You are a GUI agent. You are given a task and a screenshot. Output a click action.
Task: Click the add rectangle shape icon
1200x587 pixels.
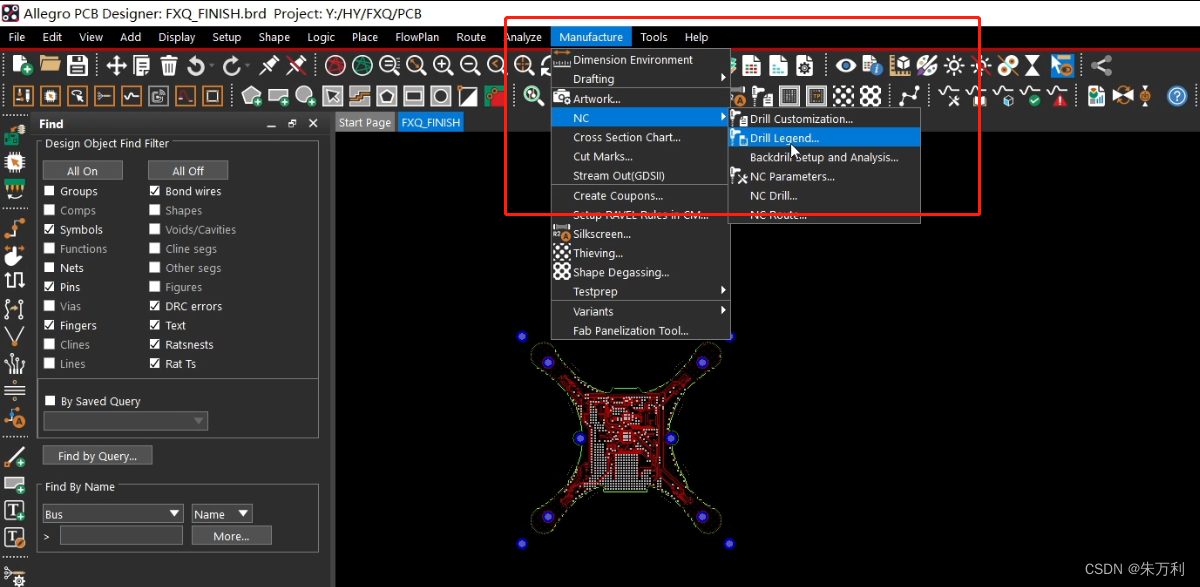click(x=278, y=96)
